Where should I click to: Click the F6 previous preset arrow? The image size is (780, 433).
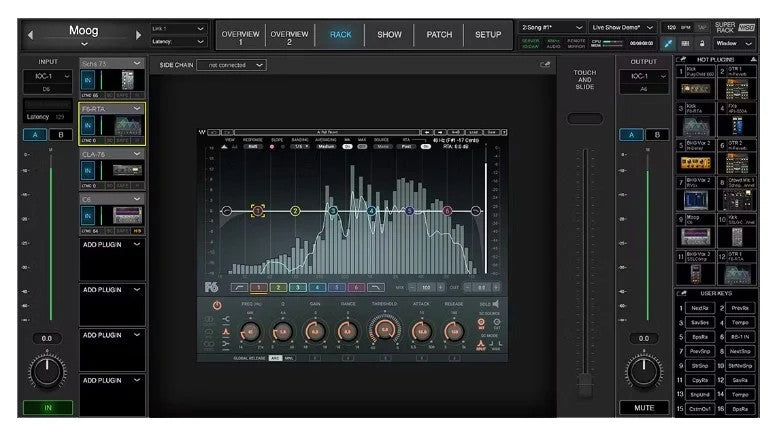pyautogui.click(x=427, y=132)
